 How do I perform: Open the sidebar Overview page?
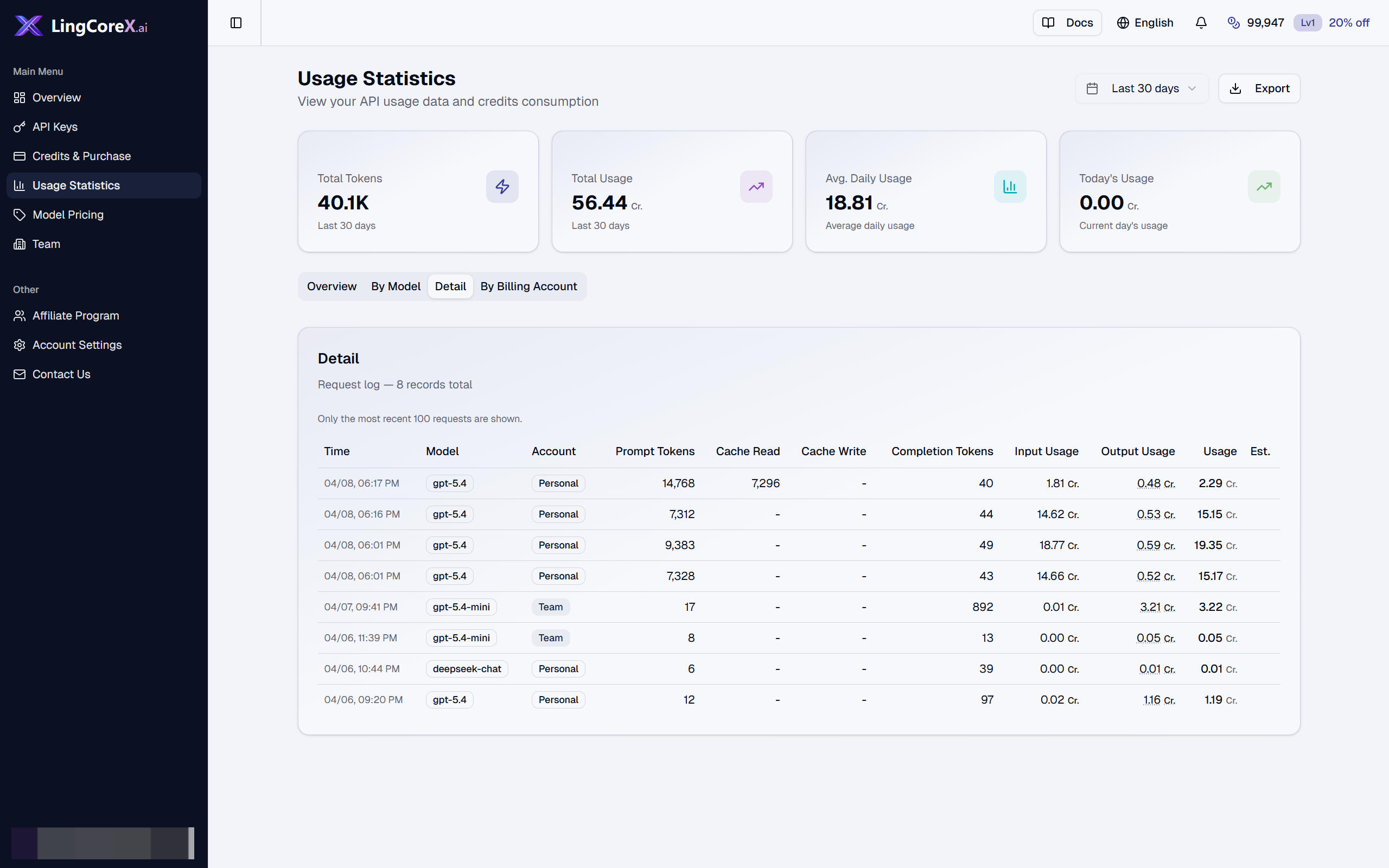point(103,98)
